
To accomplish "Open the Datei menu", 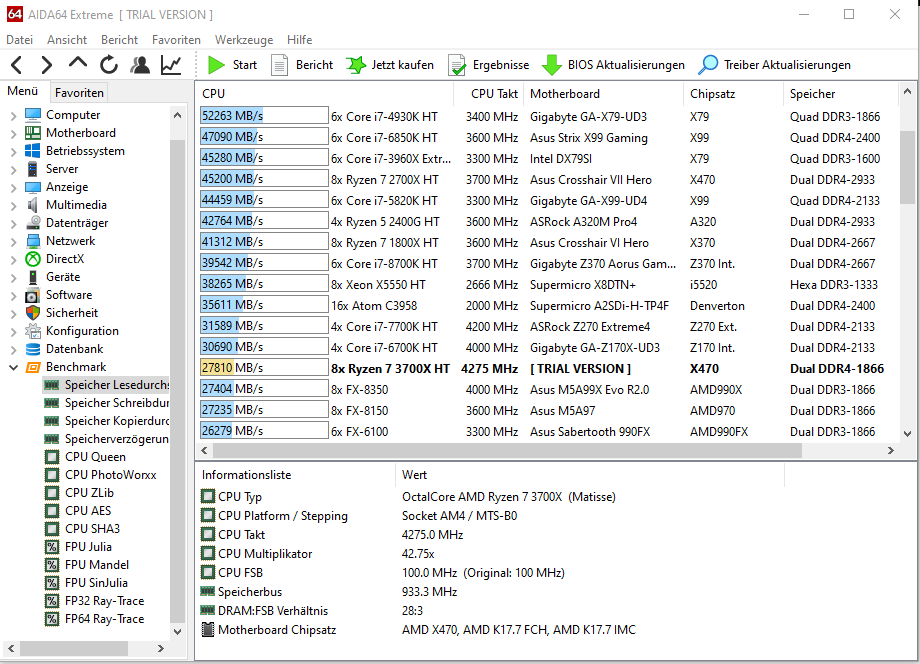I will click(x=19, y=40).
